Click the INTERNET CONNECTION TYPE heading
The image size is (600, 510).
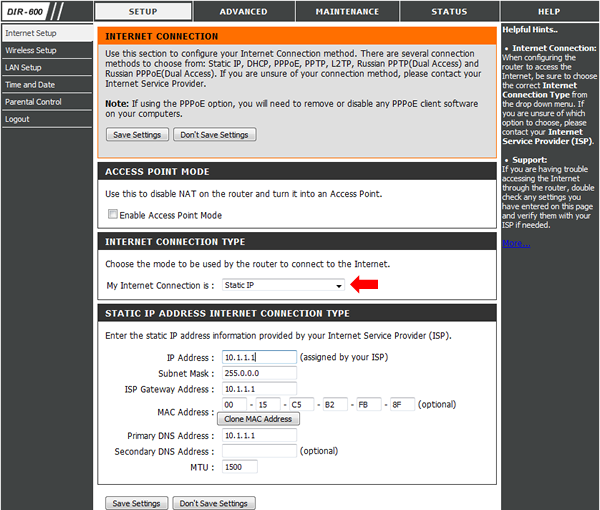pos(175,242)
